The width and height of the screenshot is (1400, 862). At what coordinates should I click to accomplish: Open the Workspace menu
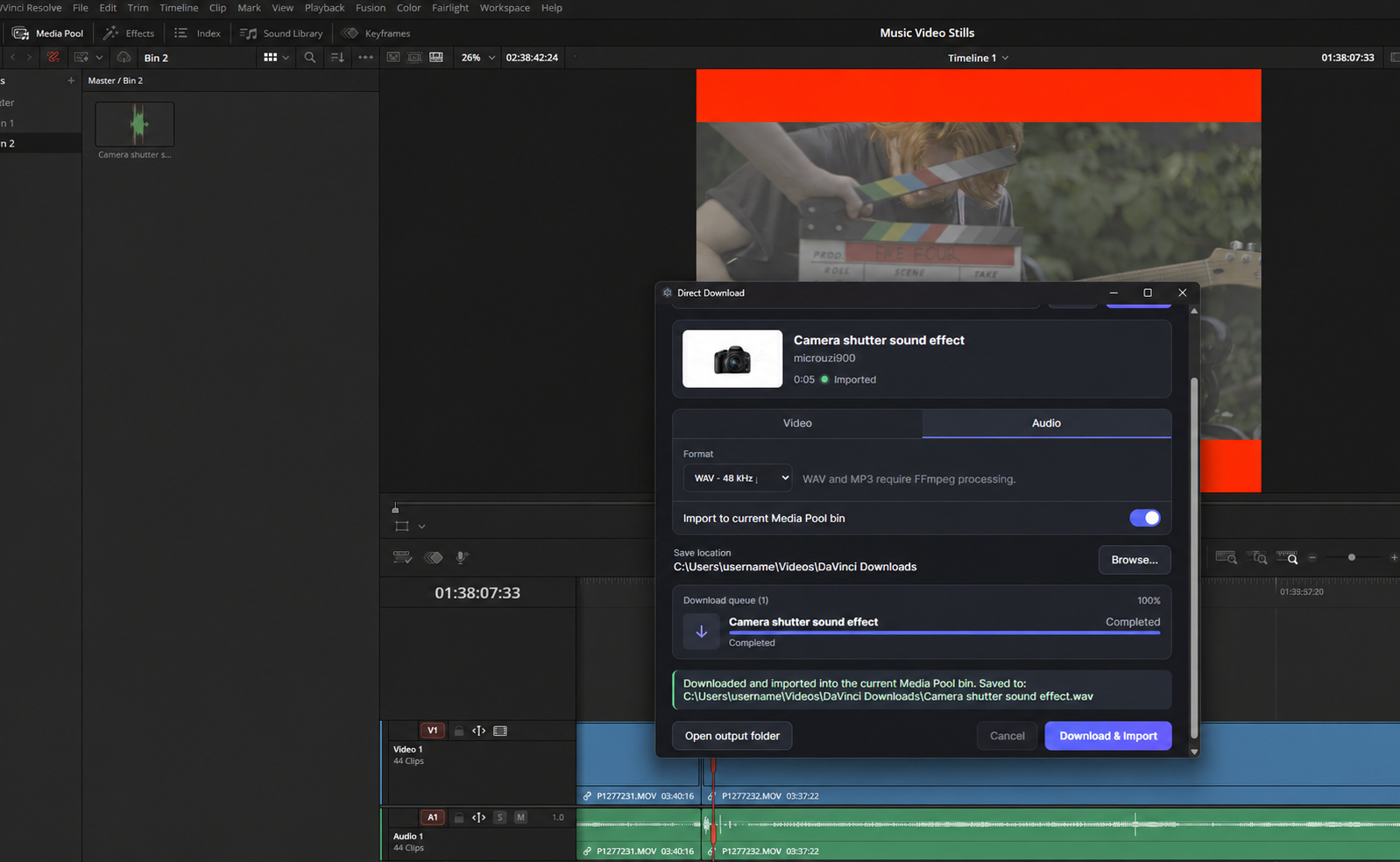click(x=505, y=8)
